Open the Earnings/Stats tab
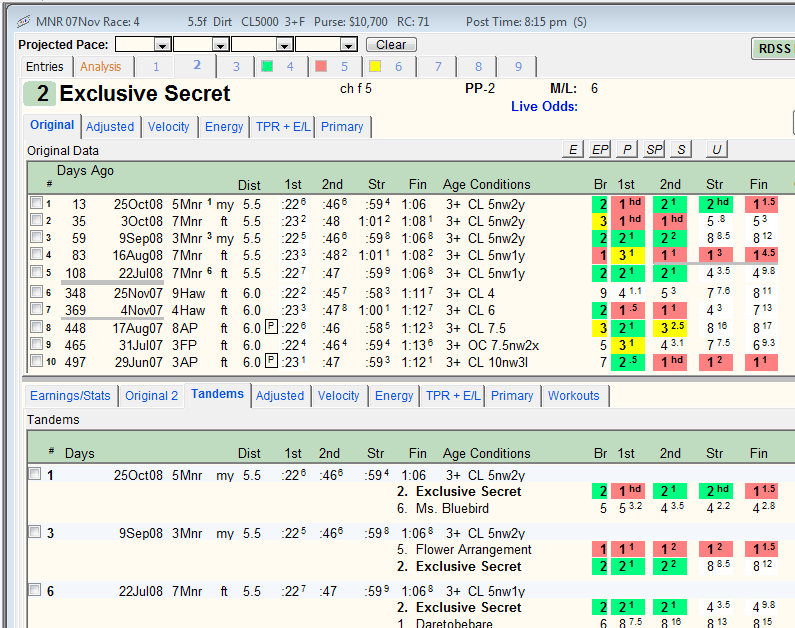795x628 pixels. point(70,396)
